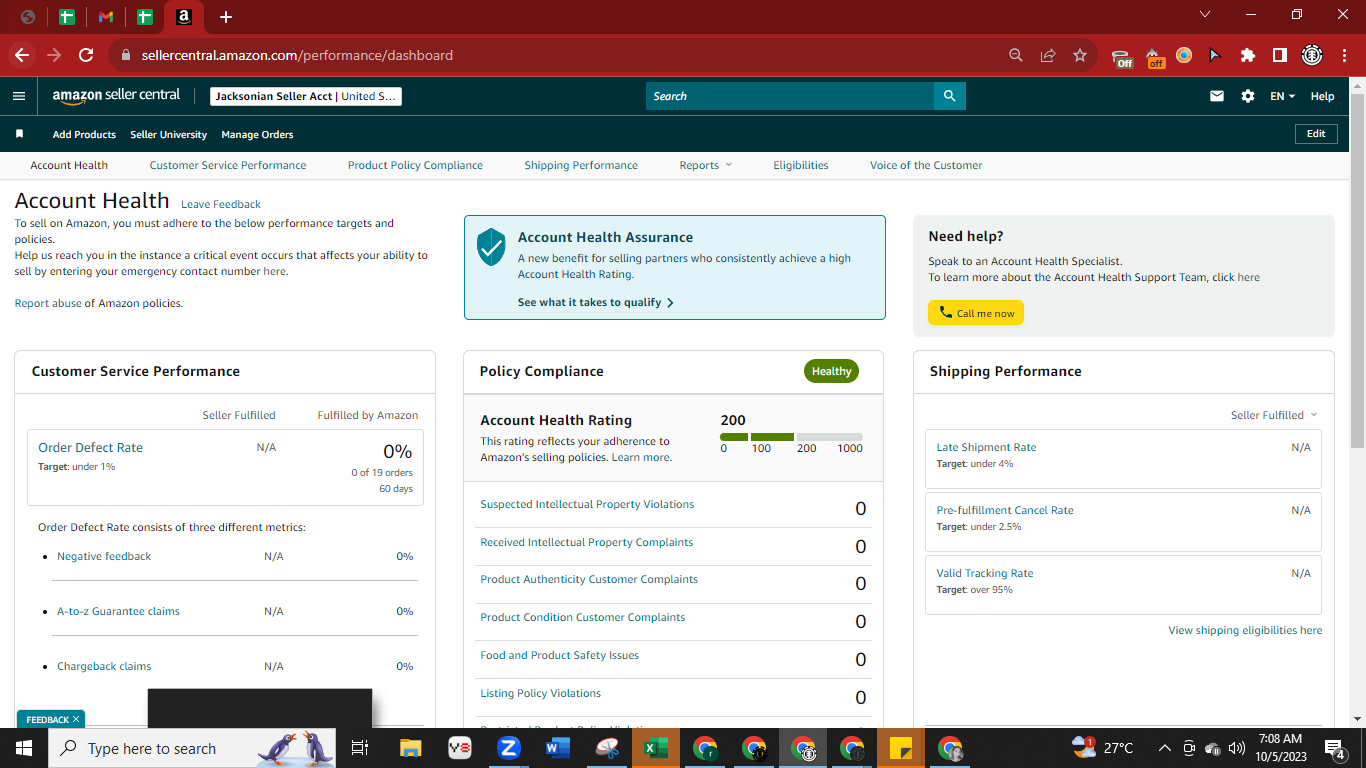This screenshot has height=768, width=1366.
Task: Click the Edit button
Action: click(1316, 134)
